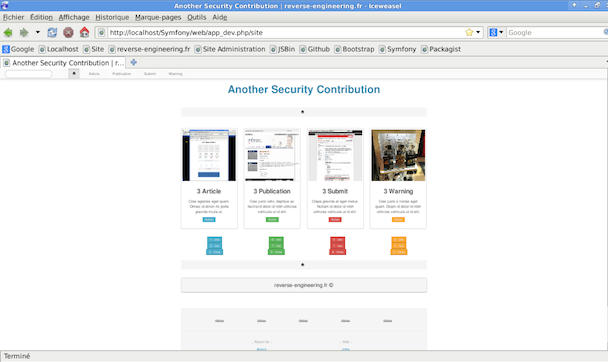This screenshot has height=362, width=608.
Task: Bookmark this page with the star icon
Action: tap(469, 33)
